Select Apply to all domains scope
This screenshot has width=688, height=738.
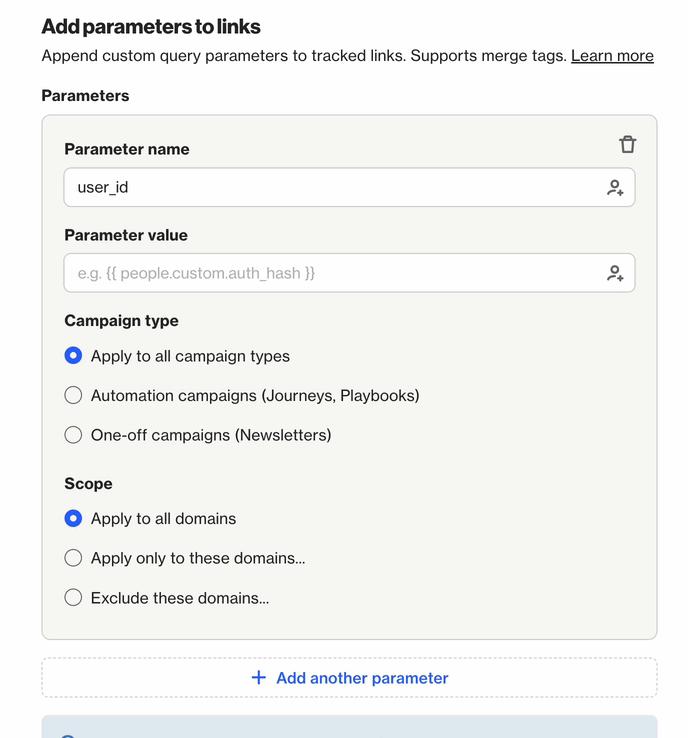tap(73, 518)
